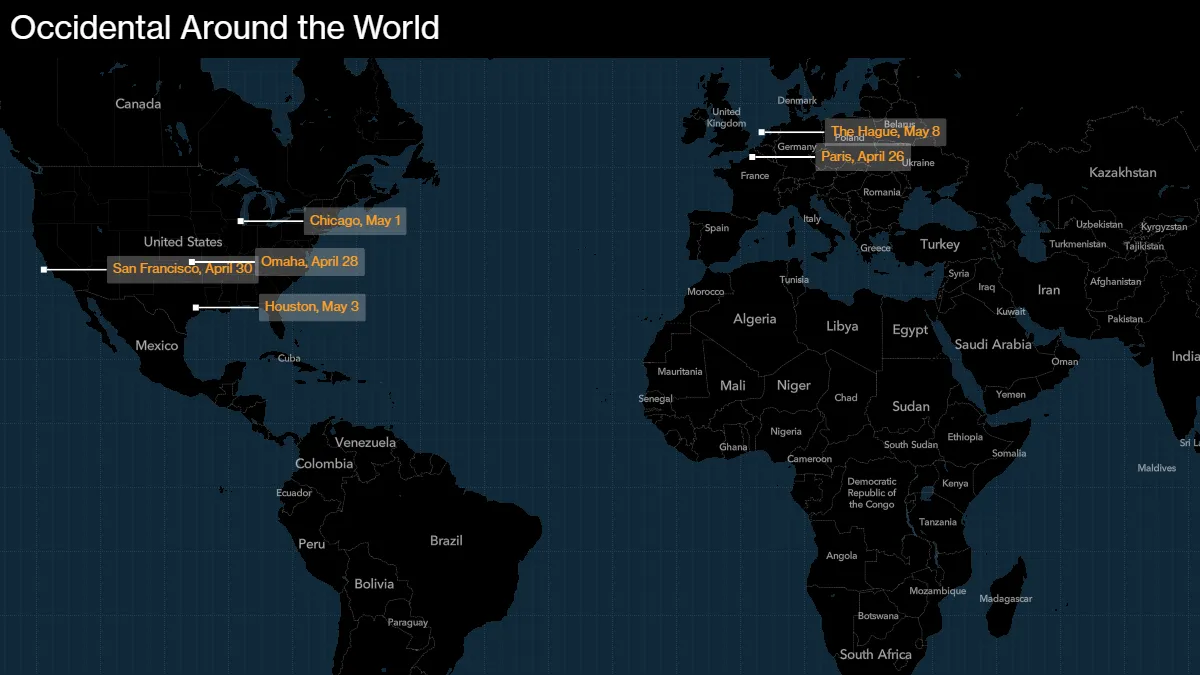
Task: Click The Hague, May 8 callout
Action: coord(886,132)
